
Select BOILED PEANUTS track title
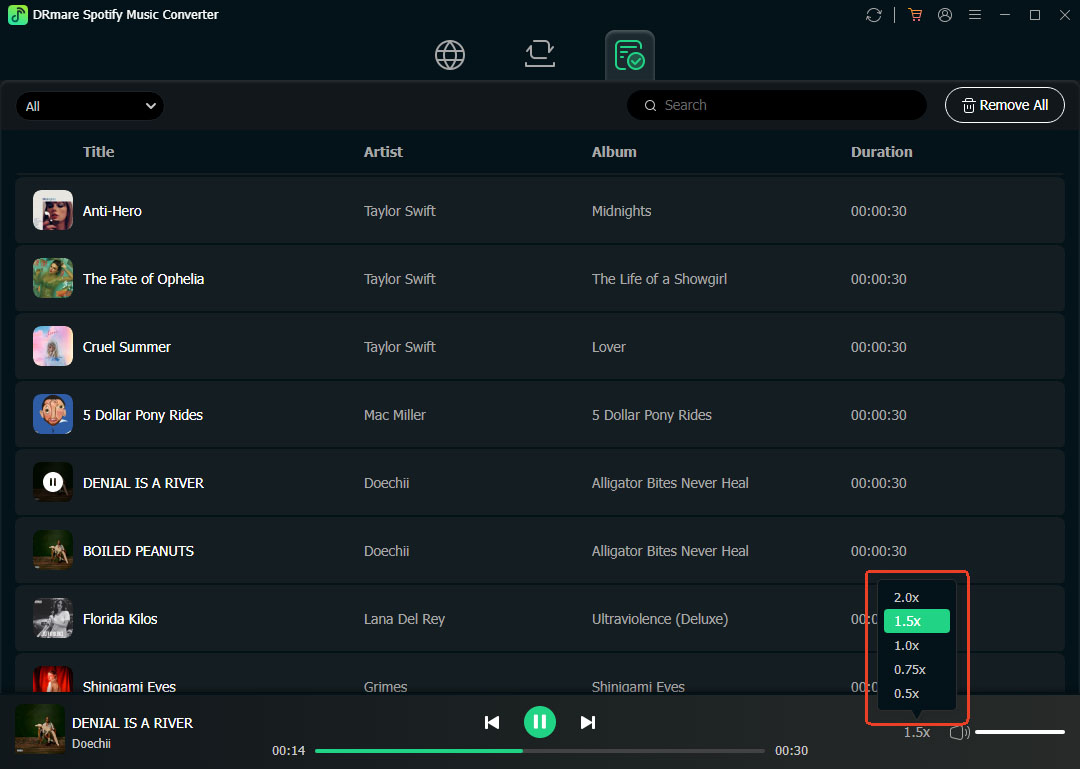138,551
